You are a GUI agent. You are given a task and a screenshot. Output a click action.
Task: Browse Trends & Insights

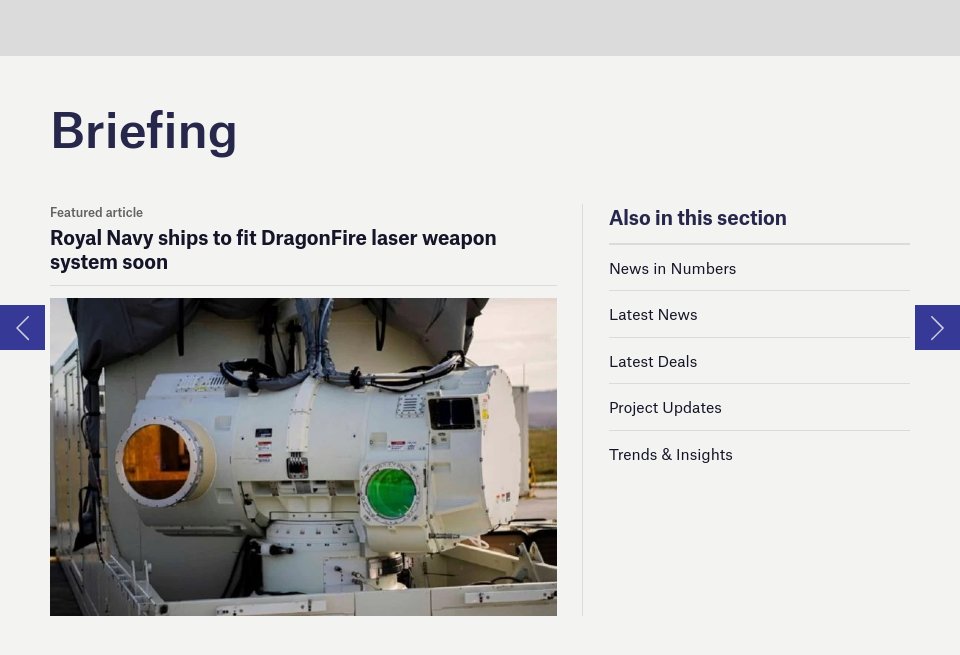670,453
